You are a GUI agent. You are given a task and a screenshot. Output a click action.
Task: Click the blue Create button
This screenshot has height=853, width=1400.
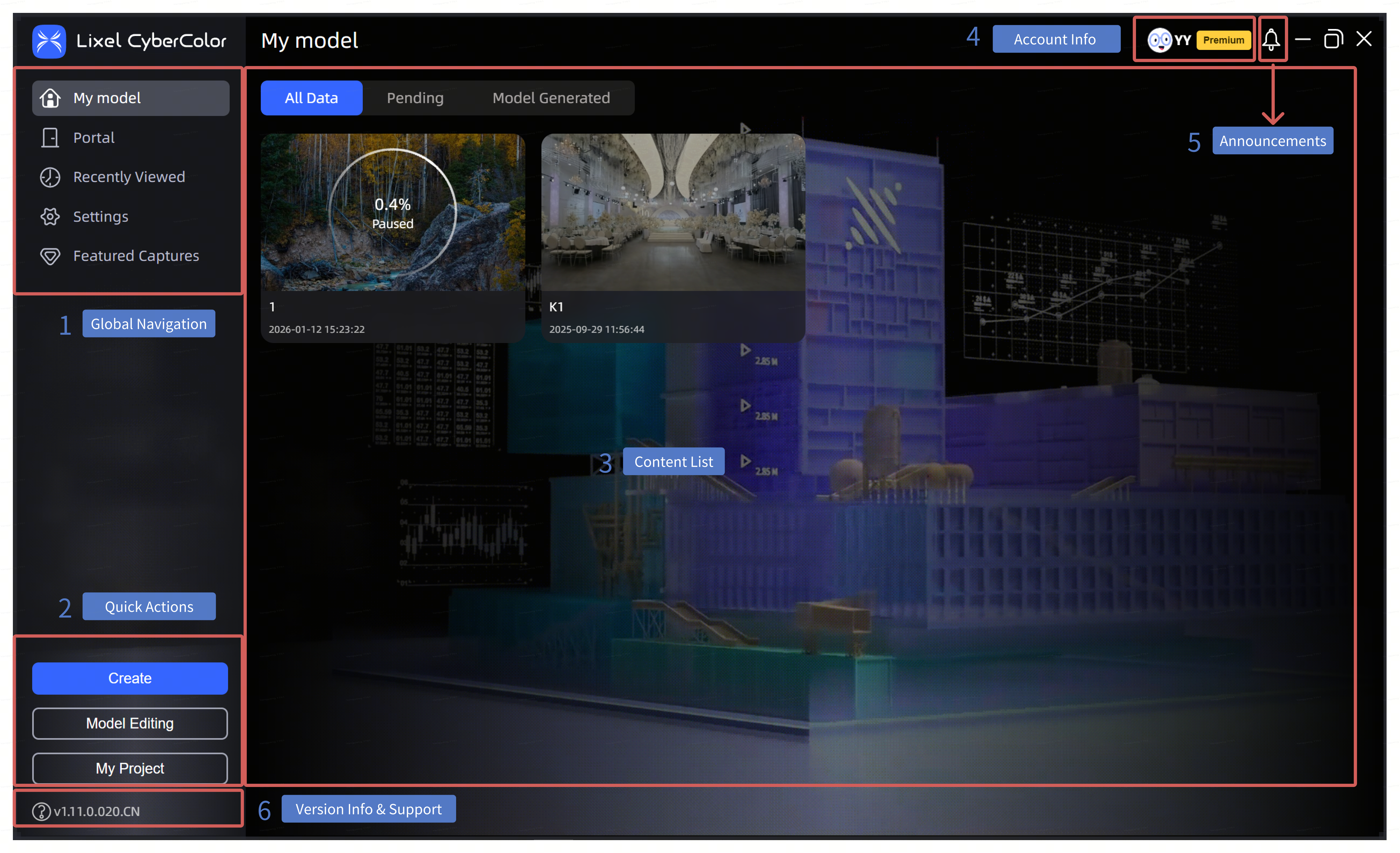[130, 678]
